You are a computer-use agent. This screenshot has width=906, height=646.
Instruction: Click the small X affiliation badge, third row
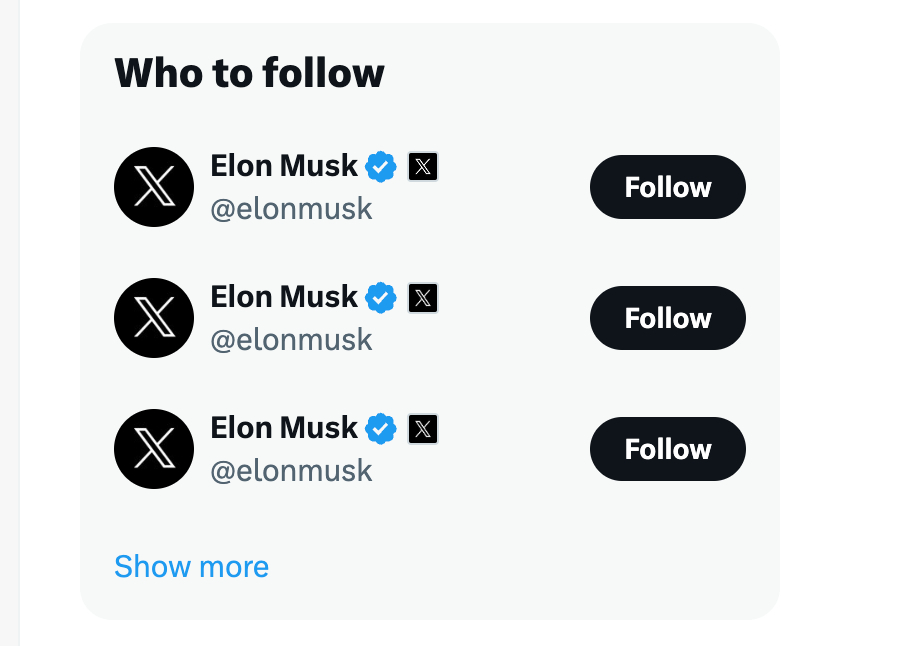click(423, 429)
